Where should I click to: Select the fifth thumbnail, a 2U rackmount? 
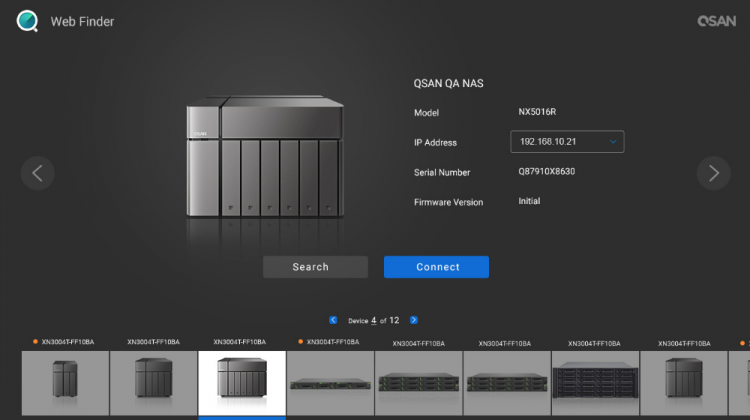[x=418, y=382]
